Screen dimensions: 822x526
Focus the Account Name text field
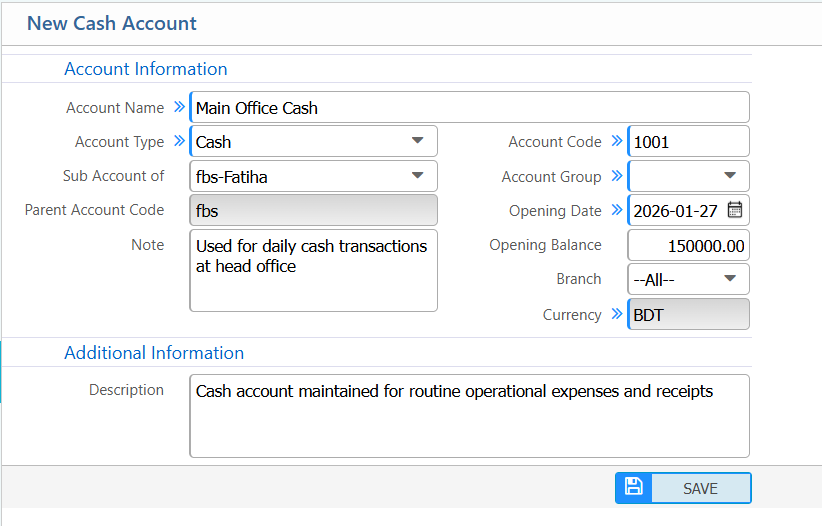[468, 107]
